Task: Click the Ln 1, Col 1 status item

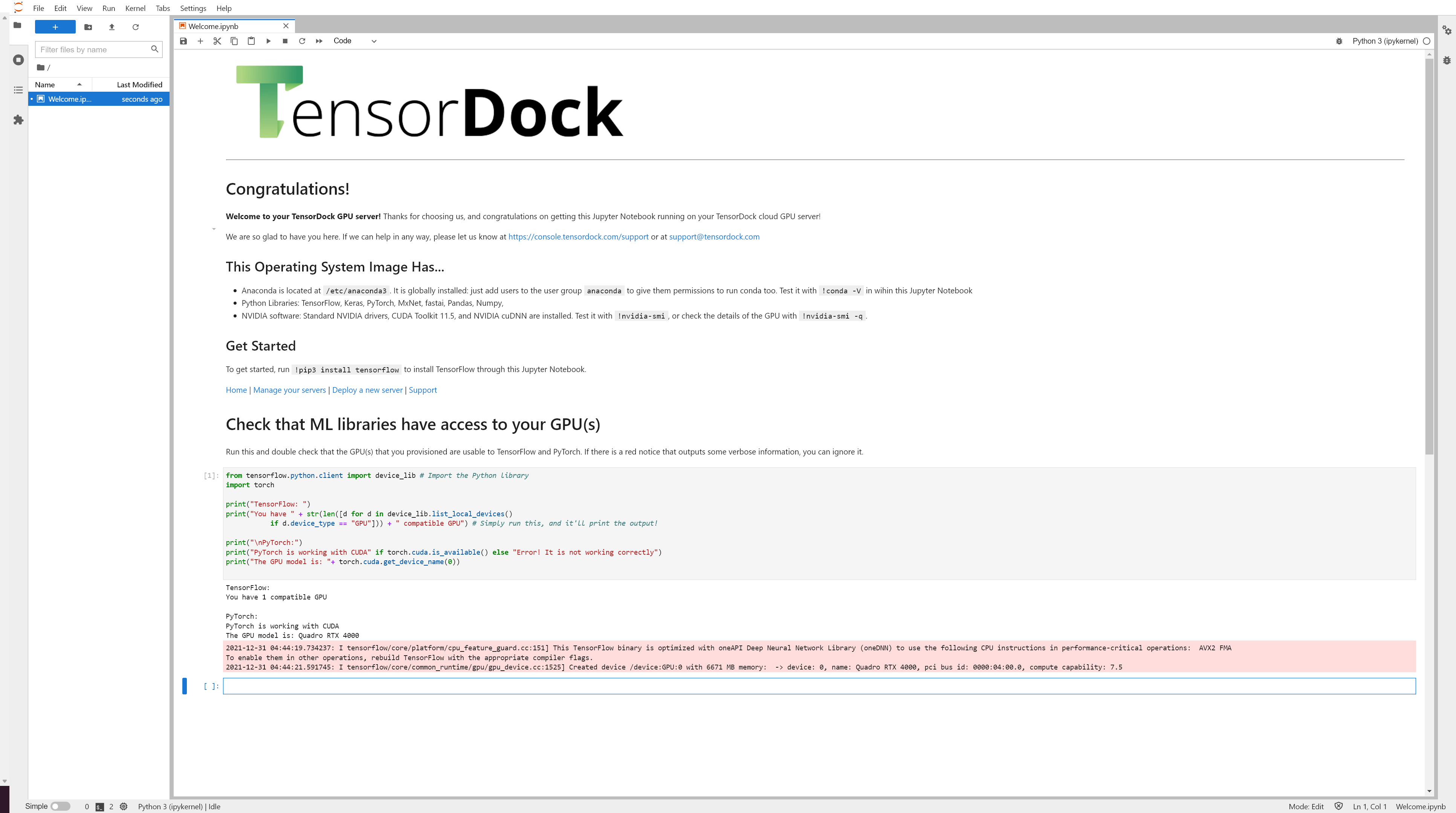Action: point(1369,806)
